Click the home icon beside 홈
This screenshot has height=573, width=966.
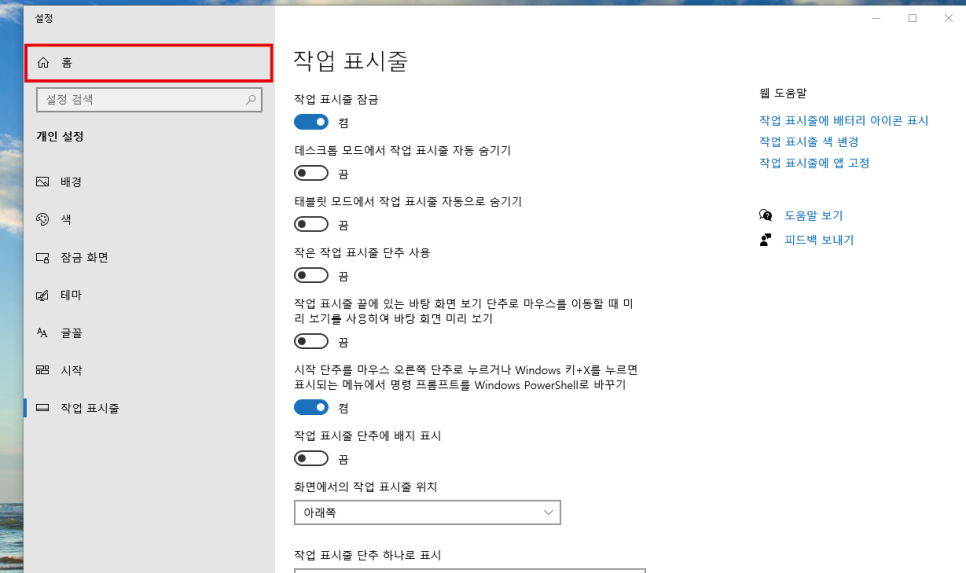click(x=43, y=62)
